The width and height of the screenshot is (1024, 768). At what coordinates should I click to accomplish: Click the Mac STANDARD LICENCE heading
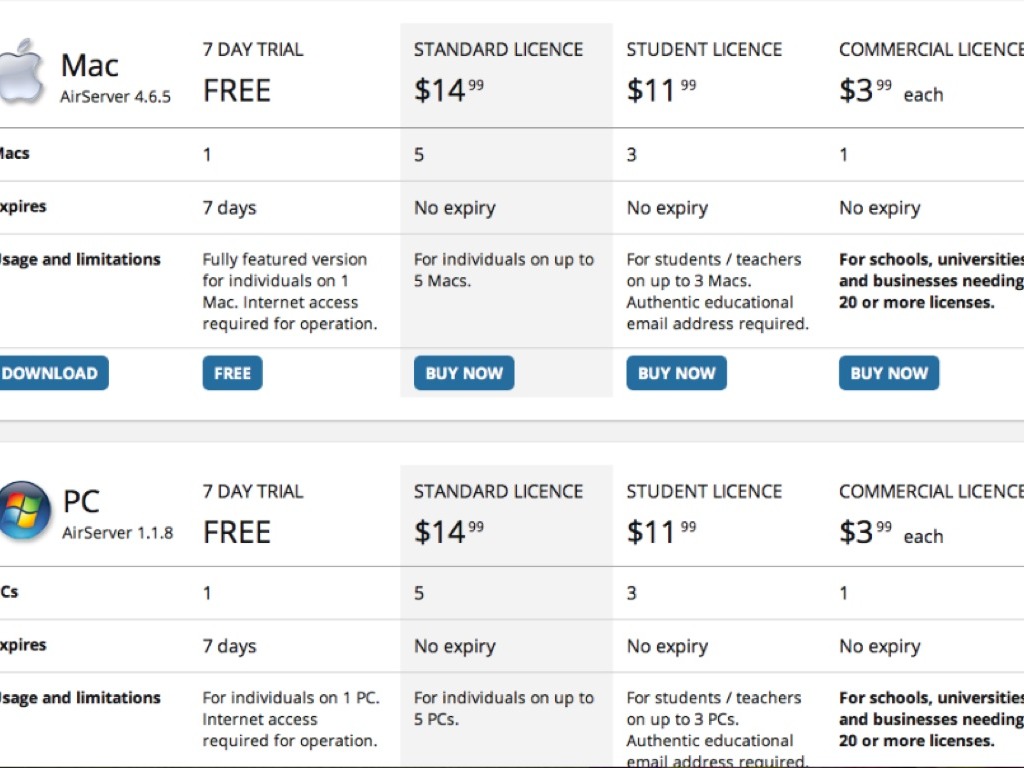pos(498,50)
